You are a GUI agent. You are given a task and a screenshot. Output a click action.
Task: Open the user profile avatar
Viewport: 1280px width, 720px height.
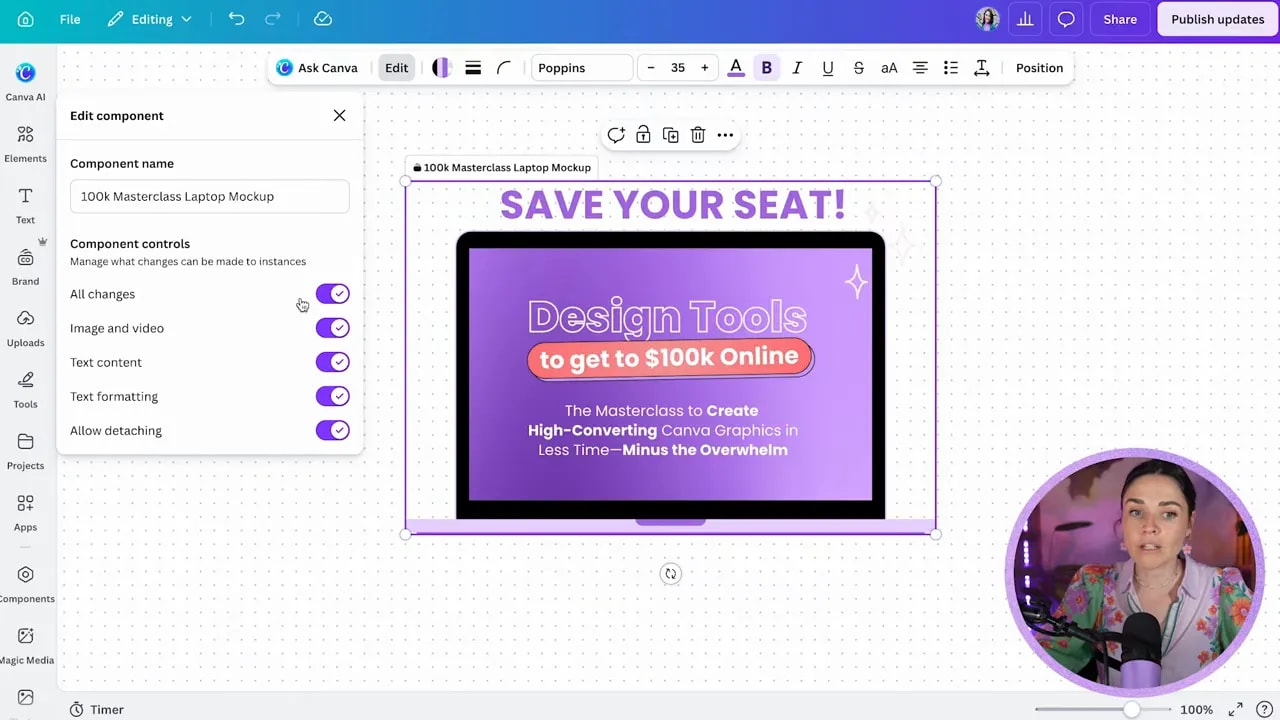pos(987,19)
